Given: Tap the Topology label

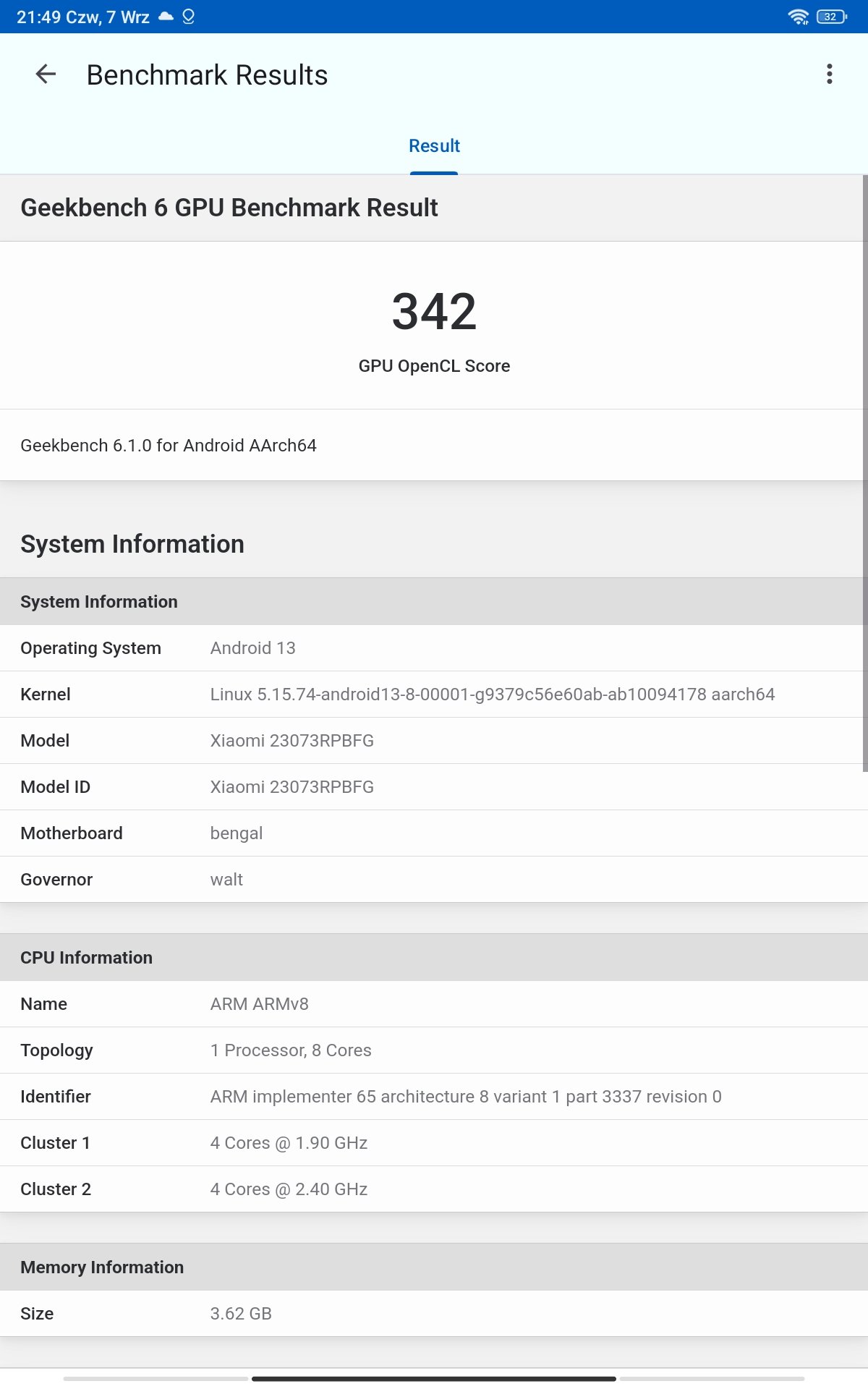Looking at the screenshot, I should pos(56,1050).
